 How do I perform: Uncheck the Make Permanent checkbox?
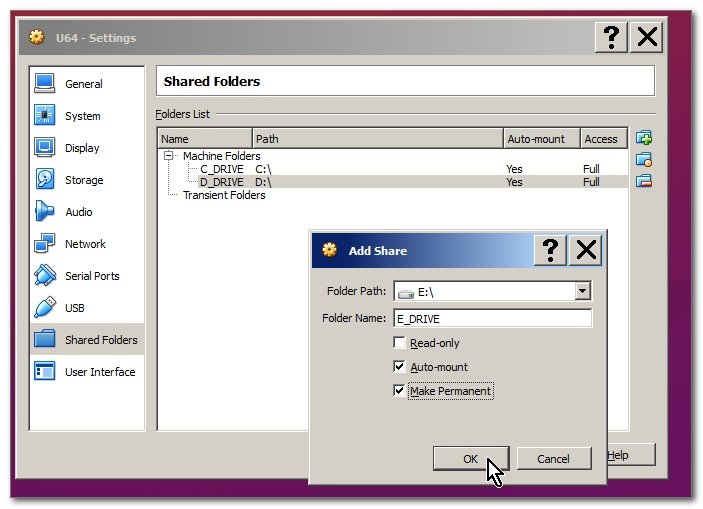tap(400, 391)
